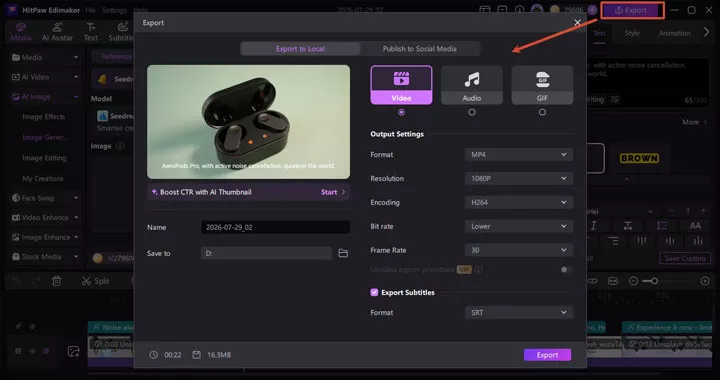Click the timeline zoom out minus icon

point(633,281)
